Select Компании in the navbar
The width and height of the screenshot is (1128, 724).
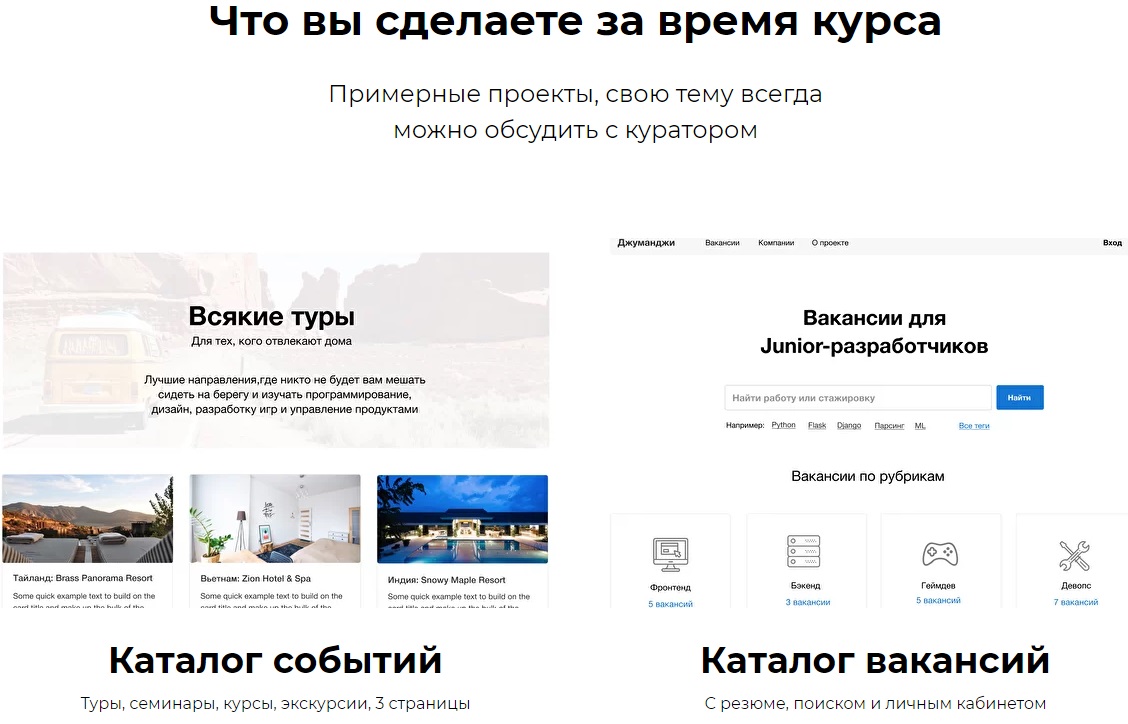[776, 242]
